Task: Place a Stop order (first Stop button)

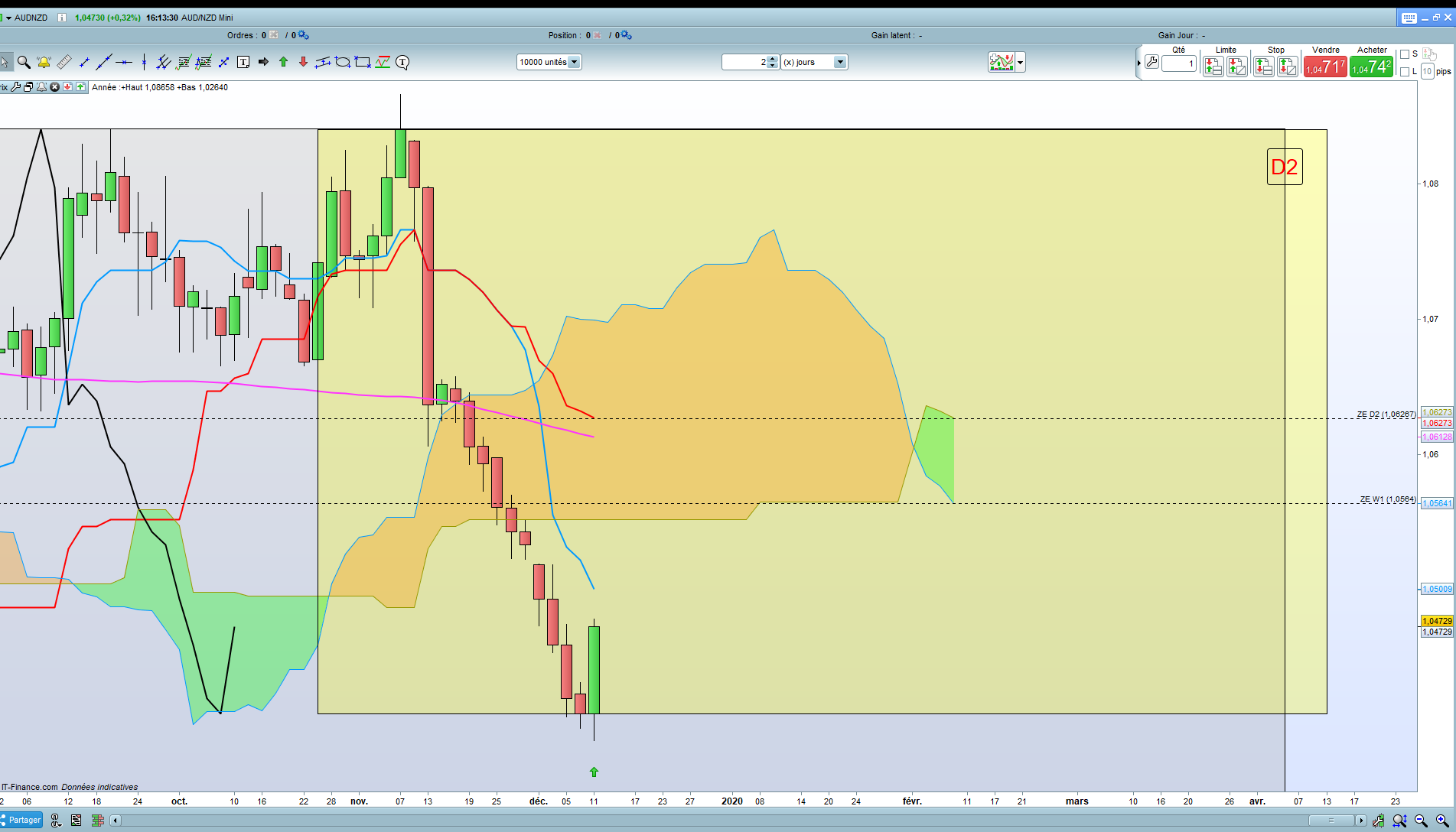Action: point(1264,67)
